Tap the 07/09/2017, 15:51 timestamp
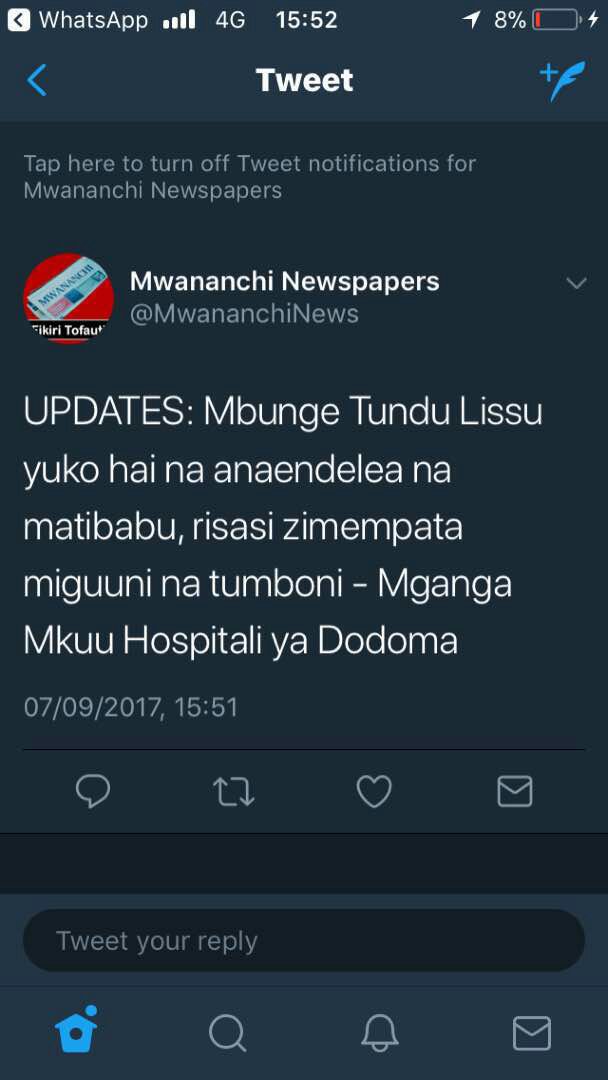The image size is (608, 1080). coord(131,707)
